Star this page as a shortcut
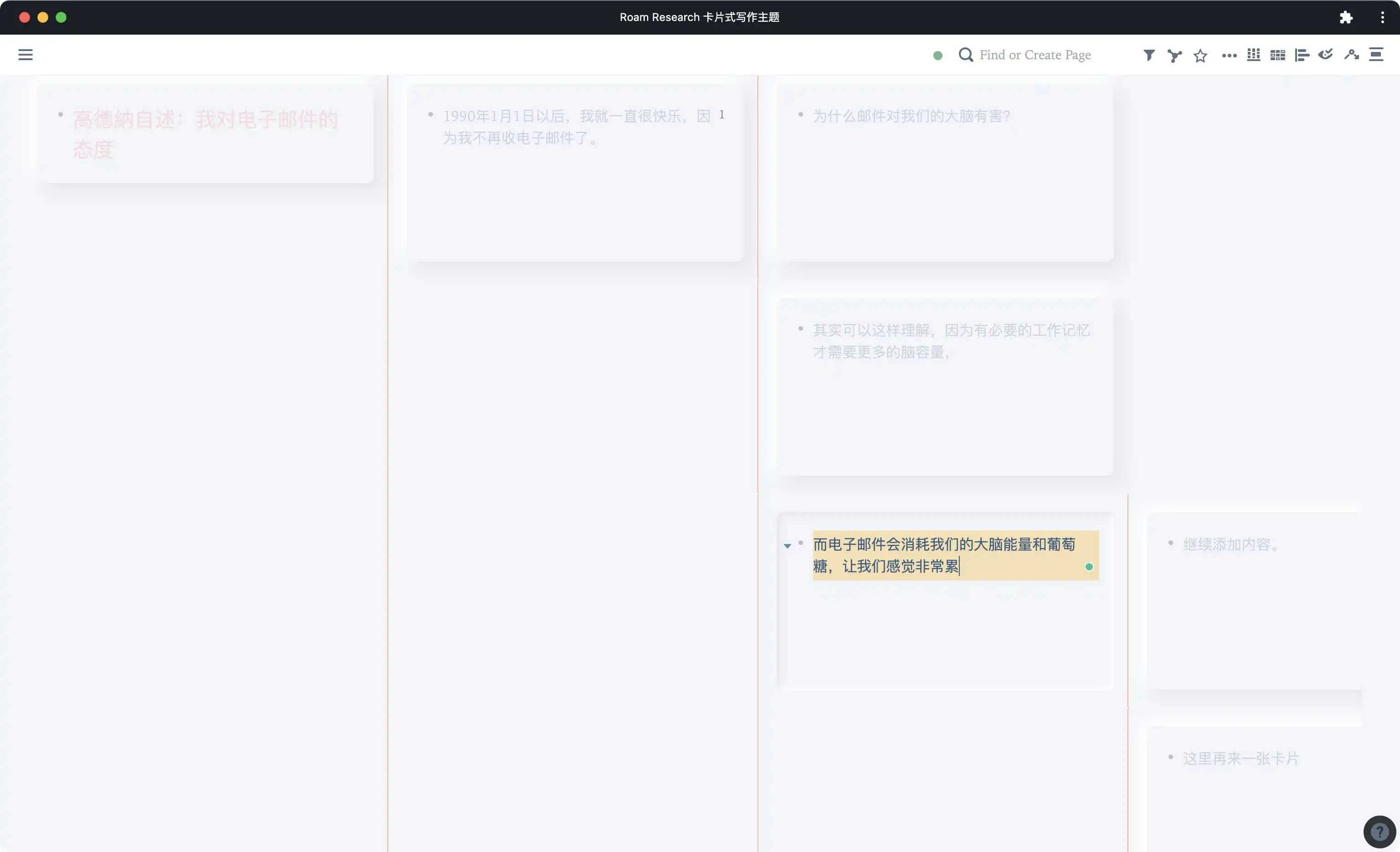This screenshot has height=852, width=1400. pyautogui.click(x=1200, y=56)
